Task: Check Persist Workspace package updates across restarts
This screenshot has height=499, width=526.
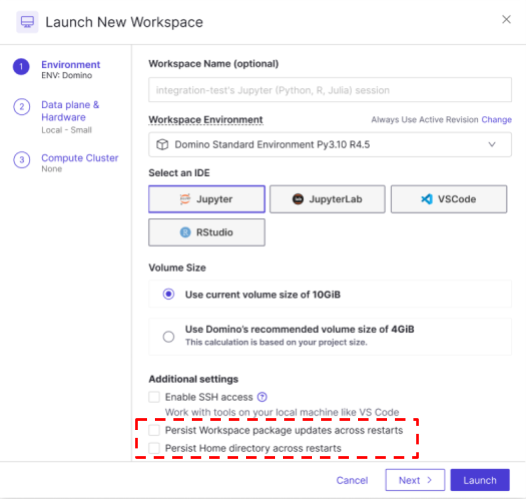Action: [154, 430]
